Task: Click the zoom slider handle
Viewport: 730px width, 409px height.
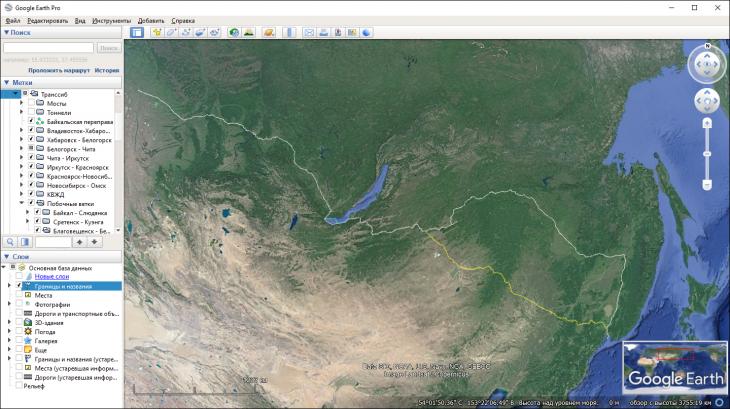Action: (707, 154)
